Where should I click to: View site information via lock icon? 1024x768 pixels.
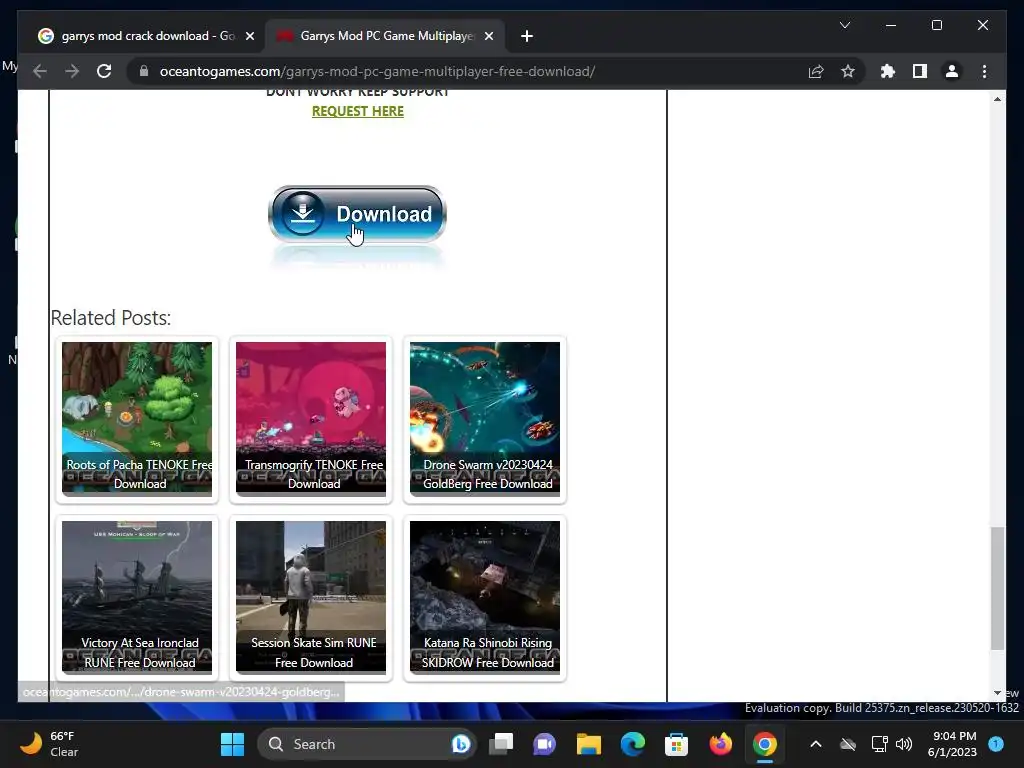click(144, 71)
